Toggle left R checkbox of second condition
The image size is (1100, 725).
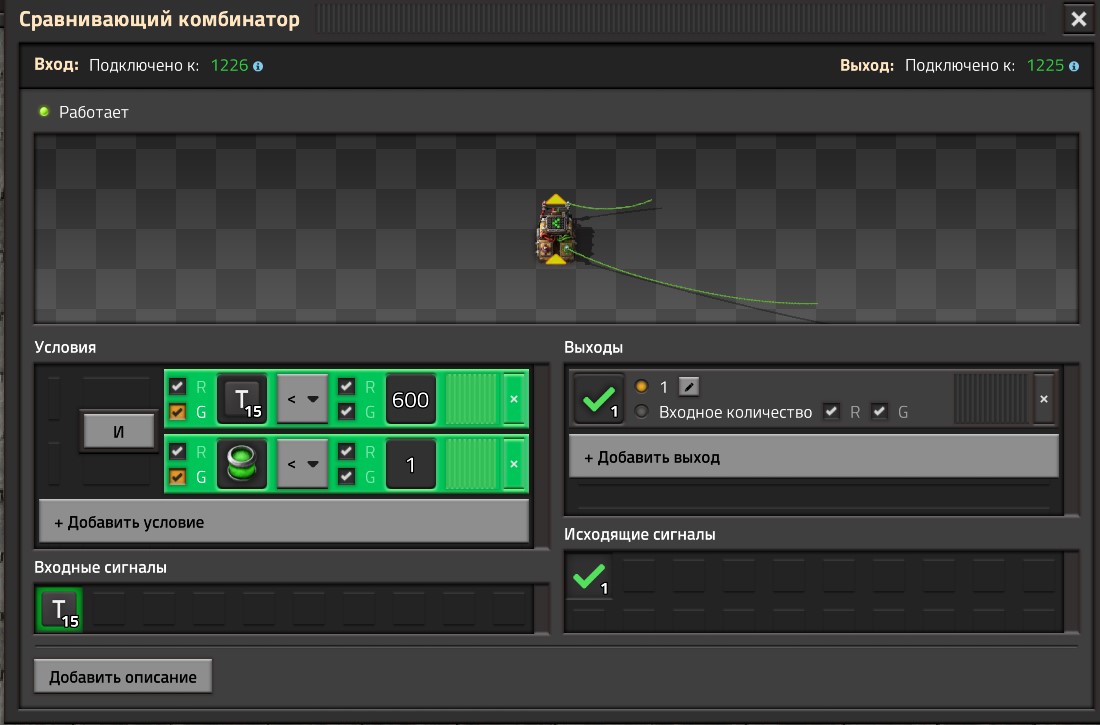pos(177,451)
